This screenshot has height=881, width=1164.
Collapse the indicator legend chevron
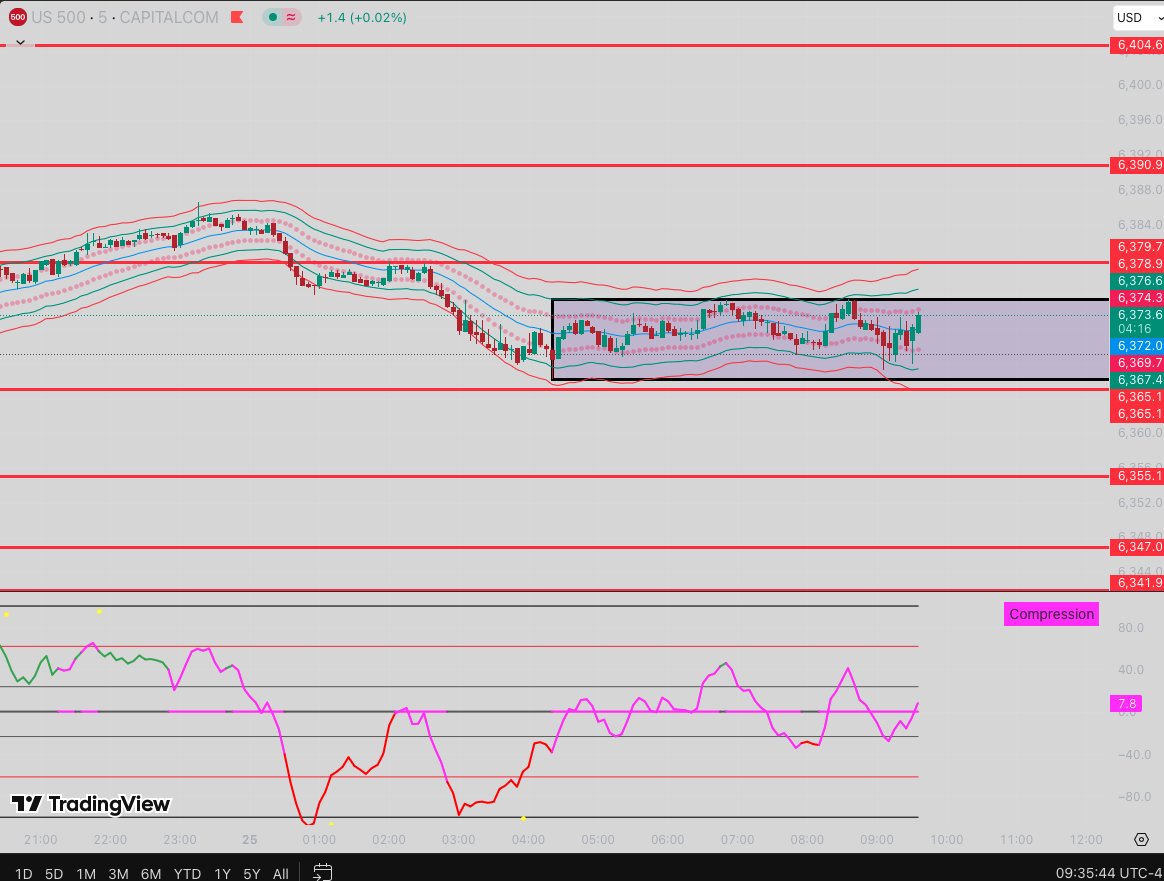tap(20, 42)
